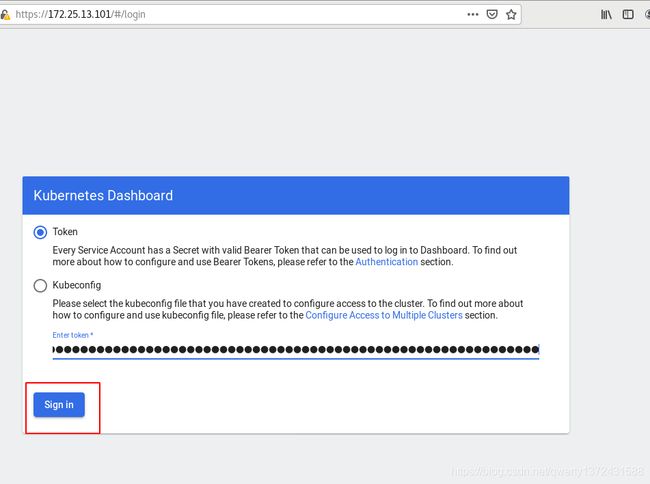Image resolution: width=650 pixels, height=484 pixels.
Task: Select the Token radio button
Action: (40, 232)
